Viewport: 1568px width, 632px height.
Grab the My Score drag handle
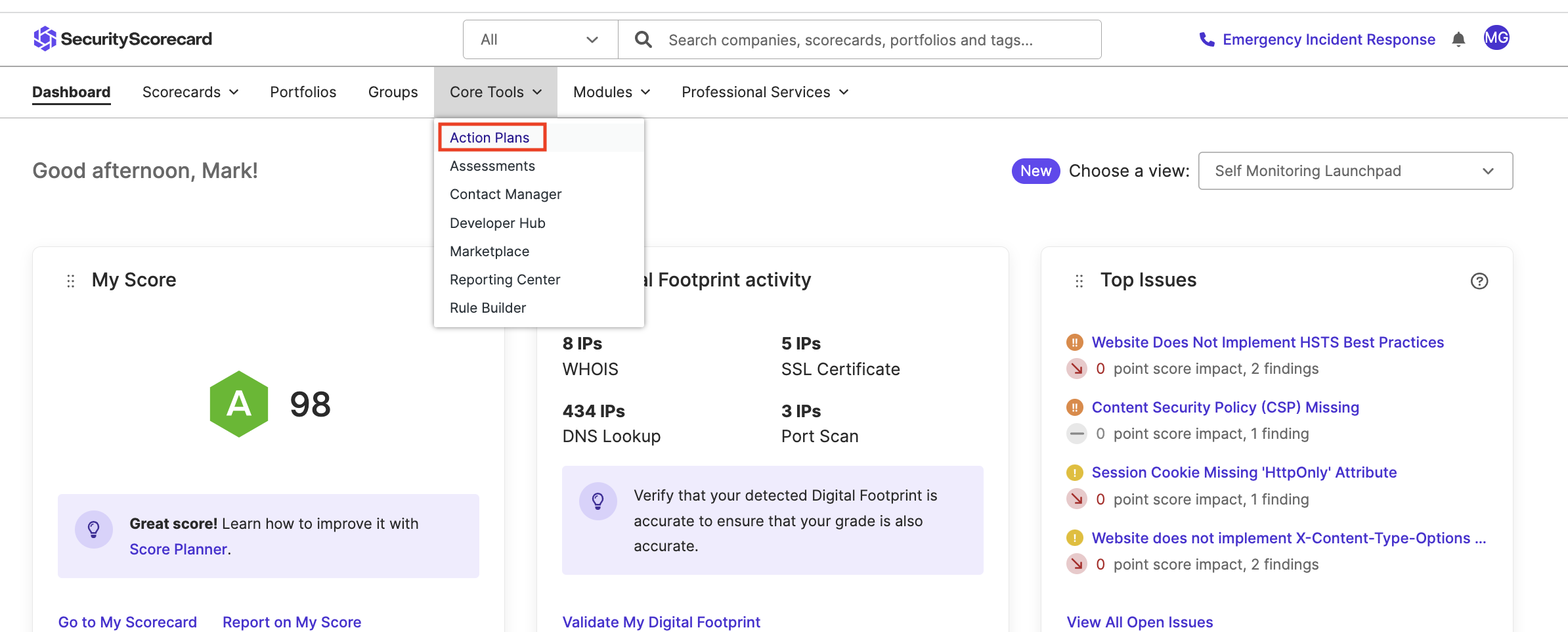(x=71, y=281)
